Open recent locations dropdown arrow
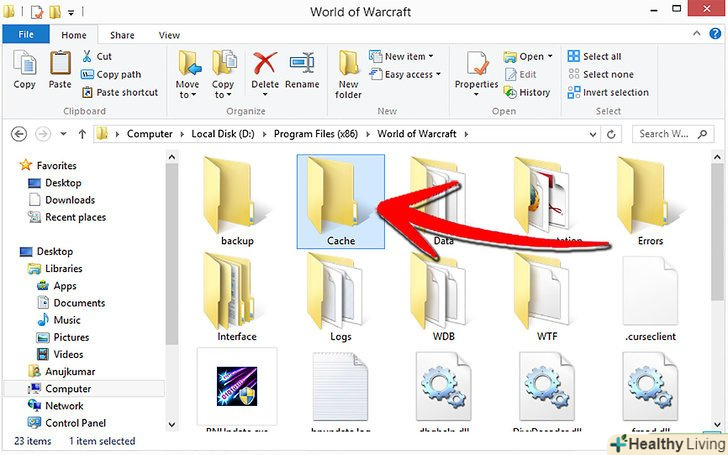 tap(64, 134)
